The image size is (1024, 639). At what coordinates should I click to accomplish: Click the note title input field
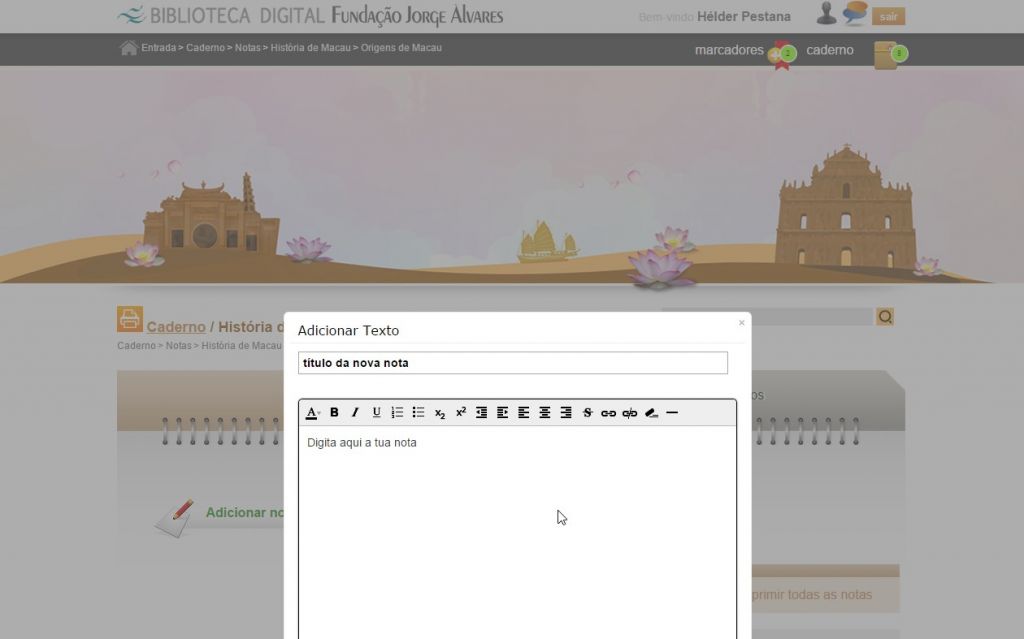click(512, 363)
